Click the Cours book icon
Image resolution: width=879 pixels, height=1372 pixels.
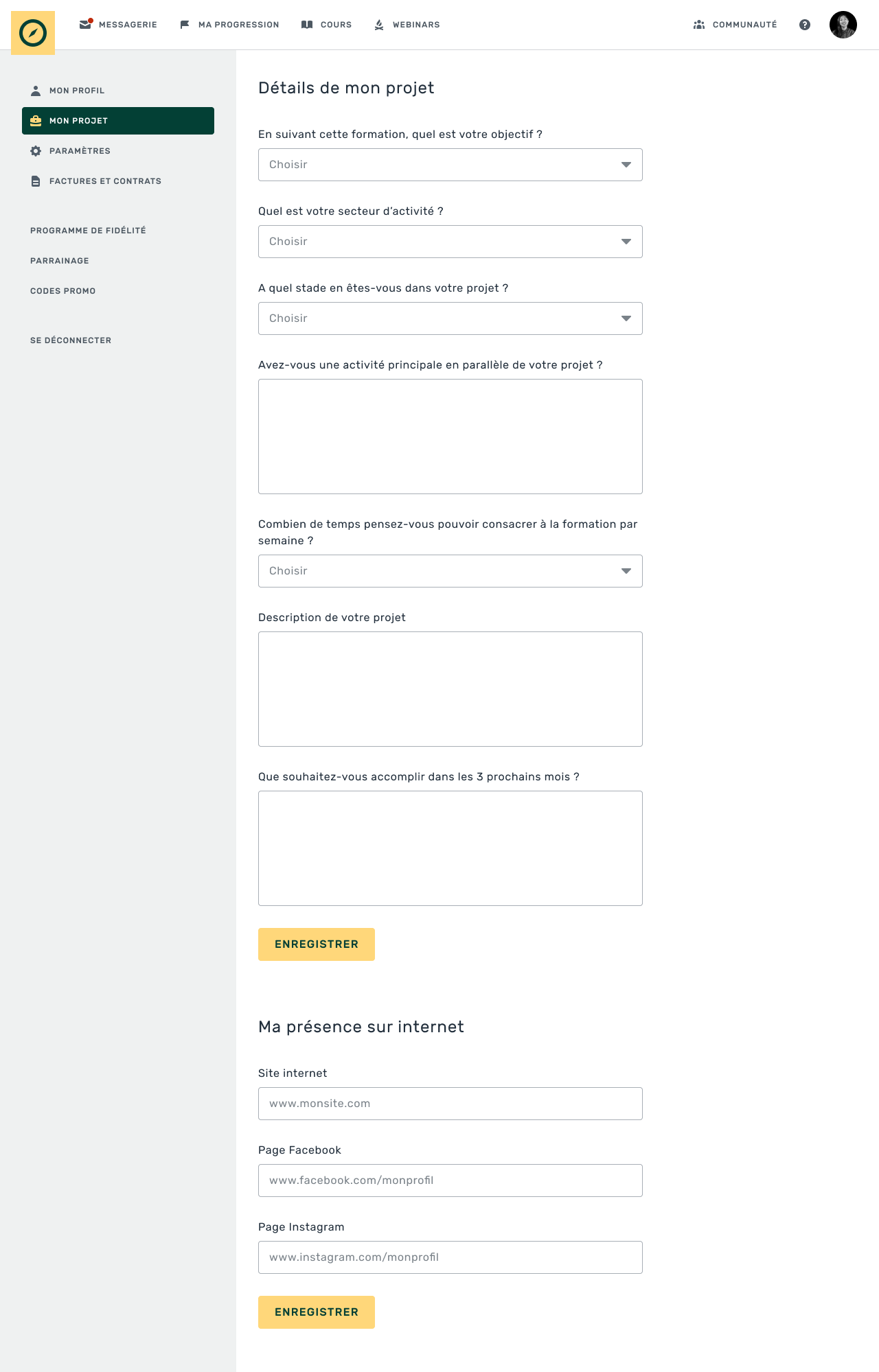point(307,25)
